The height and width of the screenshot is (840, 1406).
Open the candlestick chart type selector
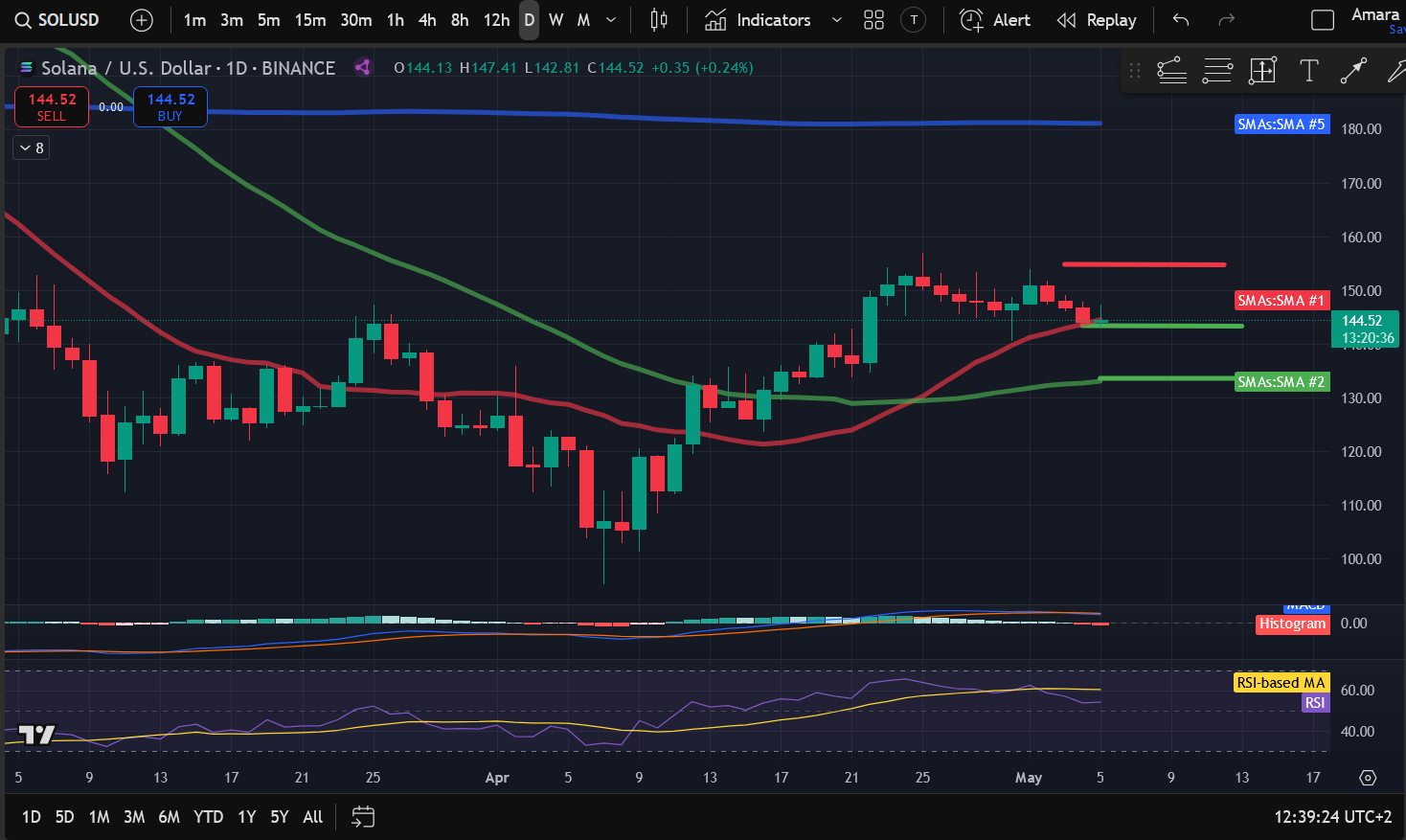[x=659, y=20]
